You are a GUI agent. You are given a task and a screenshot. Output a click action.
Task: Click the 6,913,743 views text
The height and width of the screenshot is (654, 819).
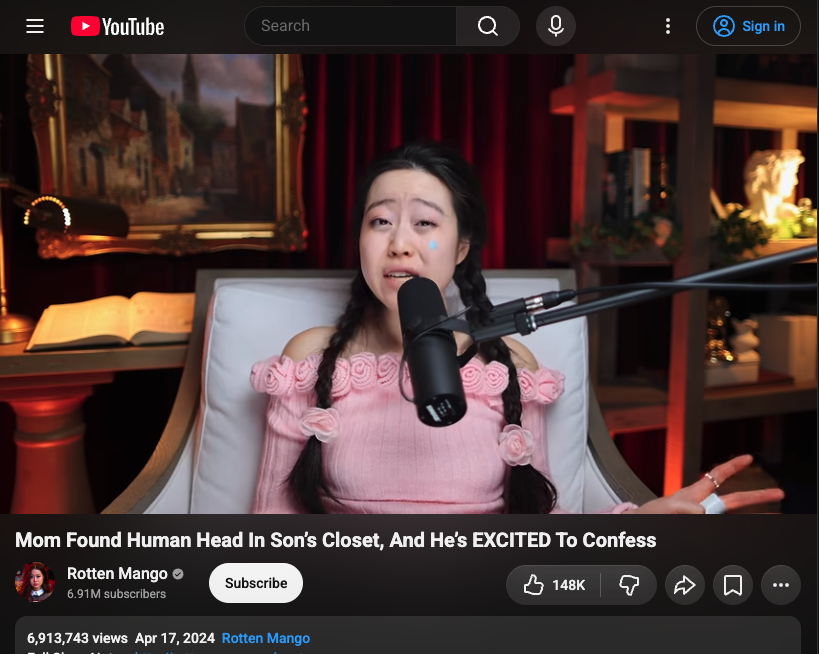click(77, 638)
